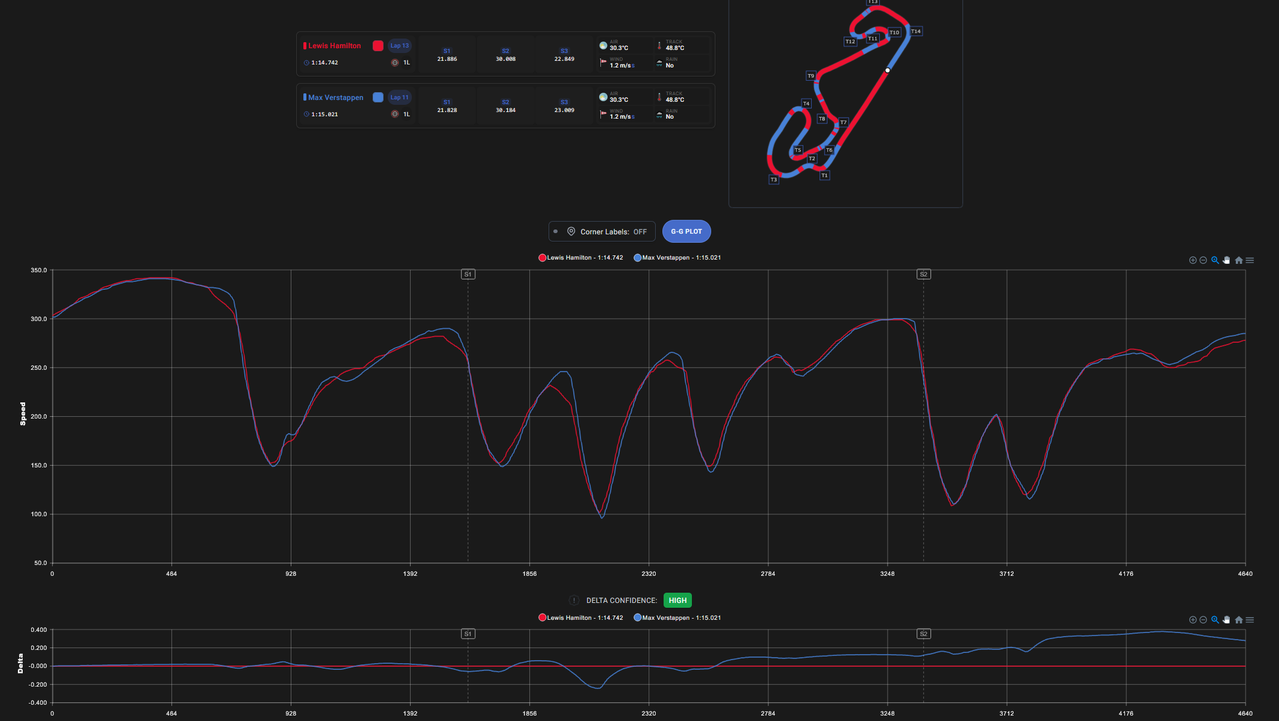This screenshot has height=721, width=1279.
Task: Click Lap 13 badge for Hamilton
Action: (x=399, y=45)
